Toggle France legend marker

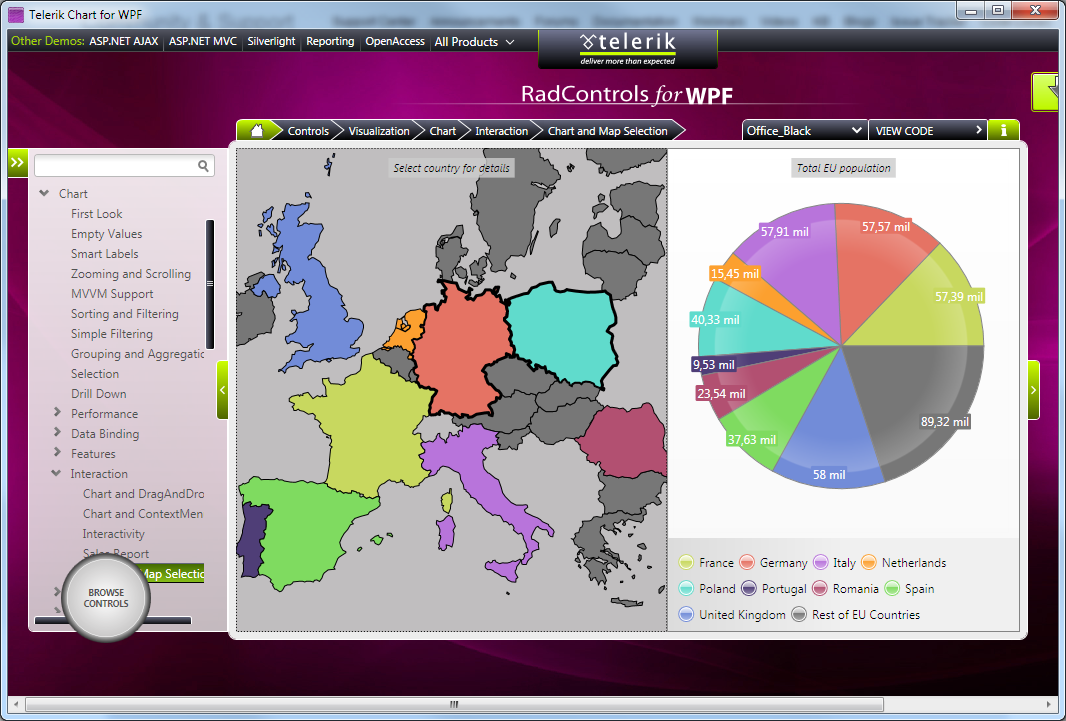686,563
